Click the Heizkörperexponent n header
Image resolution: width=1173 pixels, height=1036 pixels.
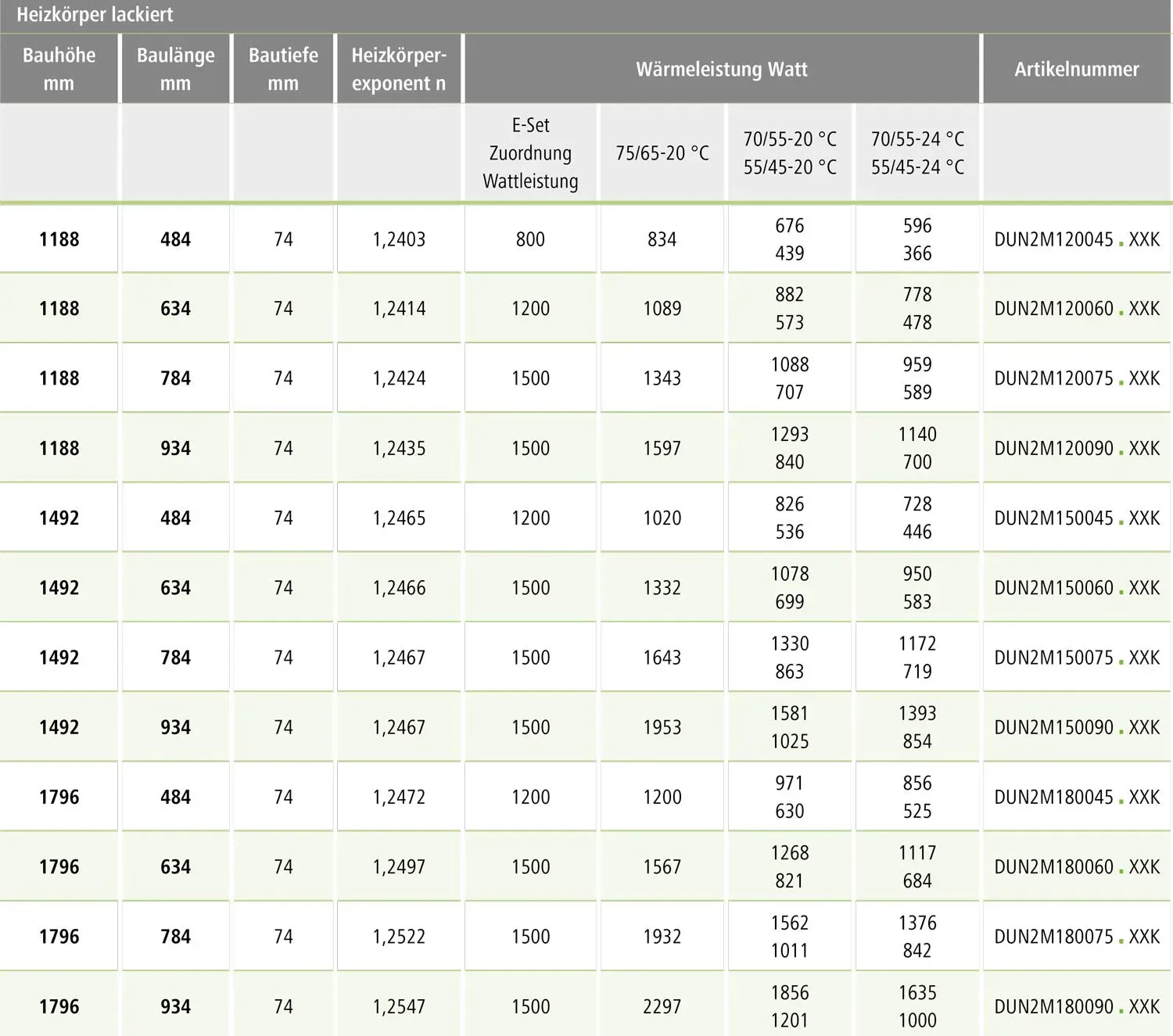[399, 69]
